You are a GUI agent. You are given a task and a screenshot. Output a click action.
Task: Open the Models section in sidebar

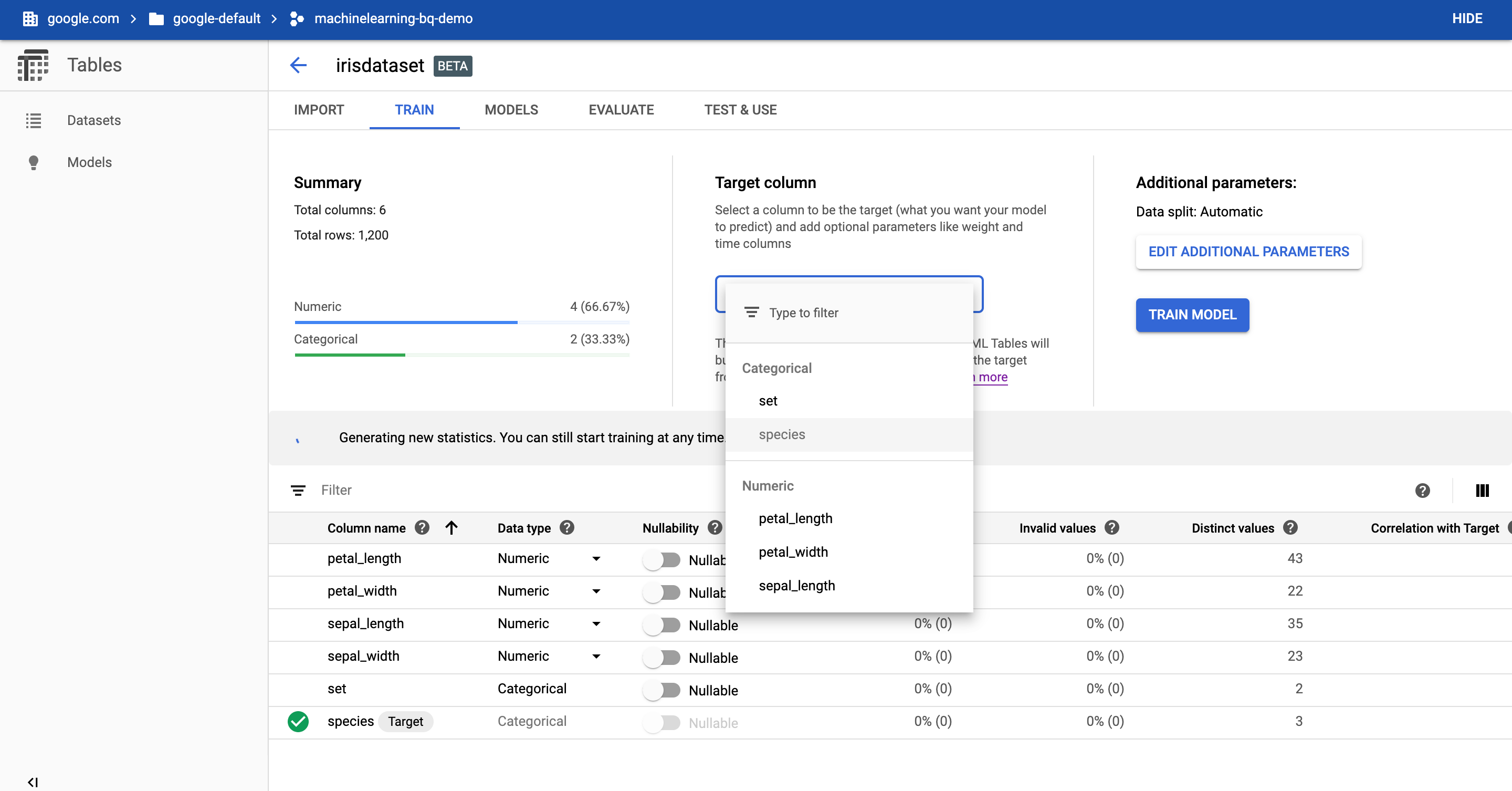pyautogui.click(x=89, y=162)
